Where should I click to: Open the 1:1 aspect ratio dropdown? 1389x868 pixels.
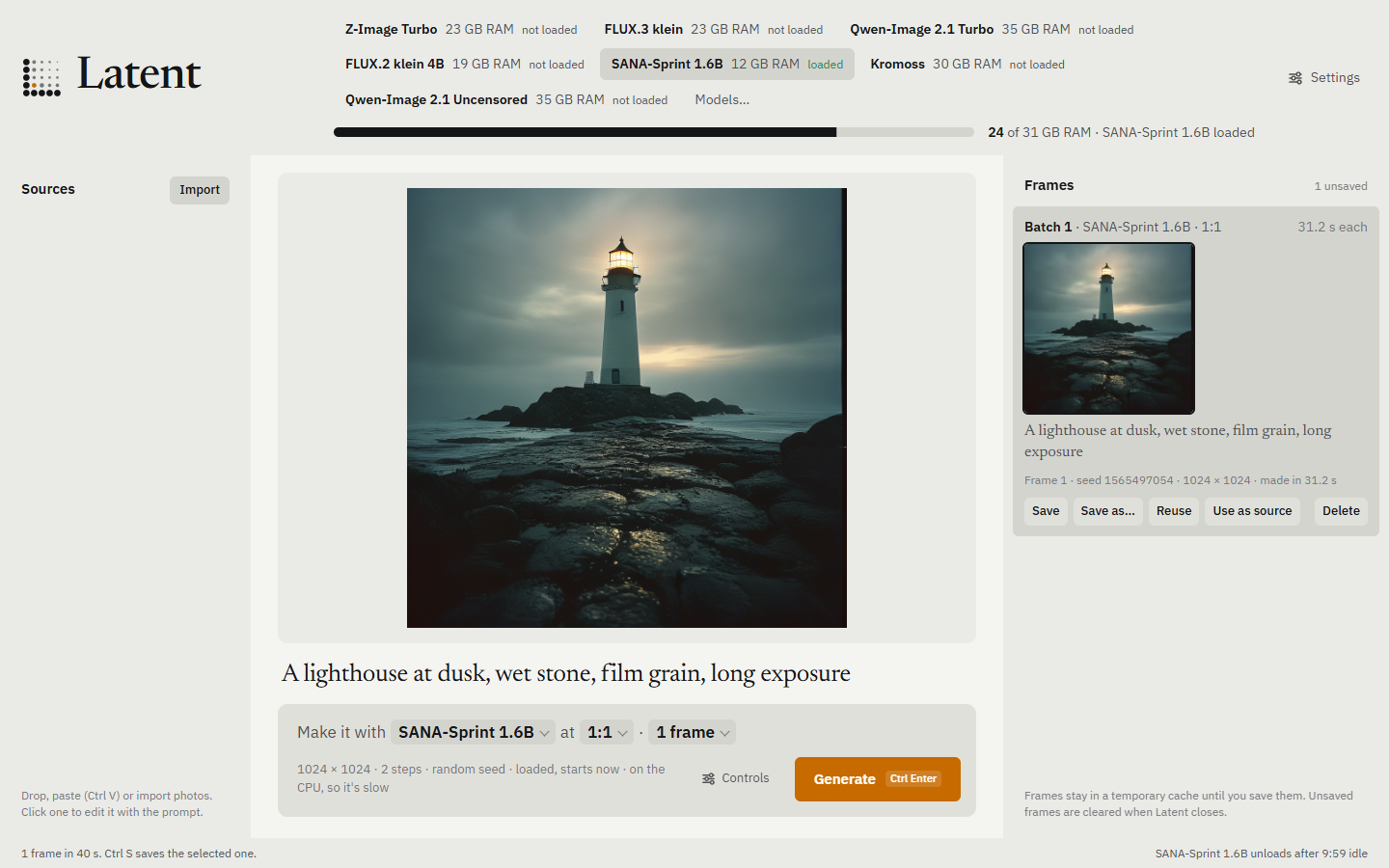[608, 733]
